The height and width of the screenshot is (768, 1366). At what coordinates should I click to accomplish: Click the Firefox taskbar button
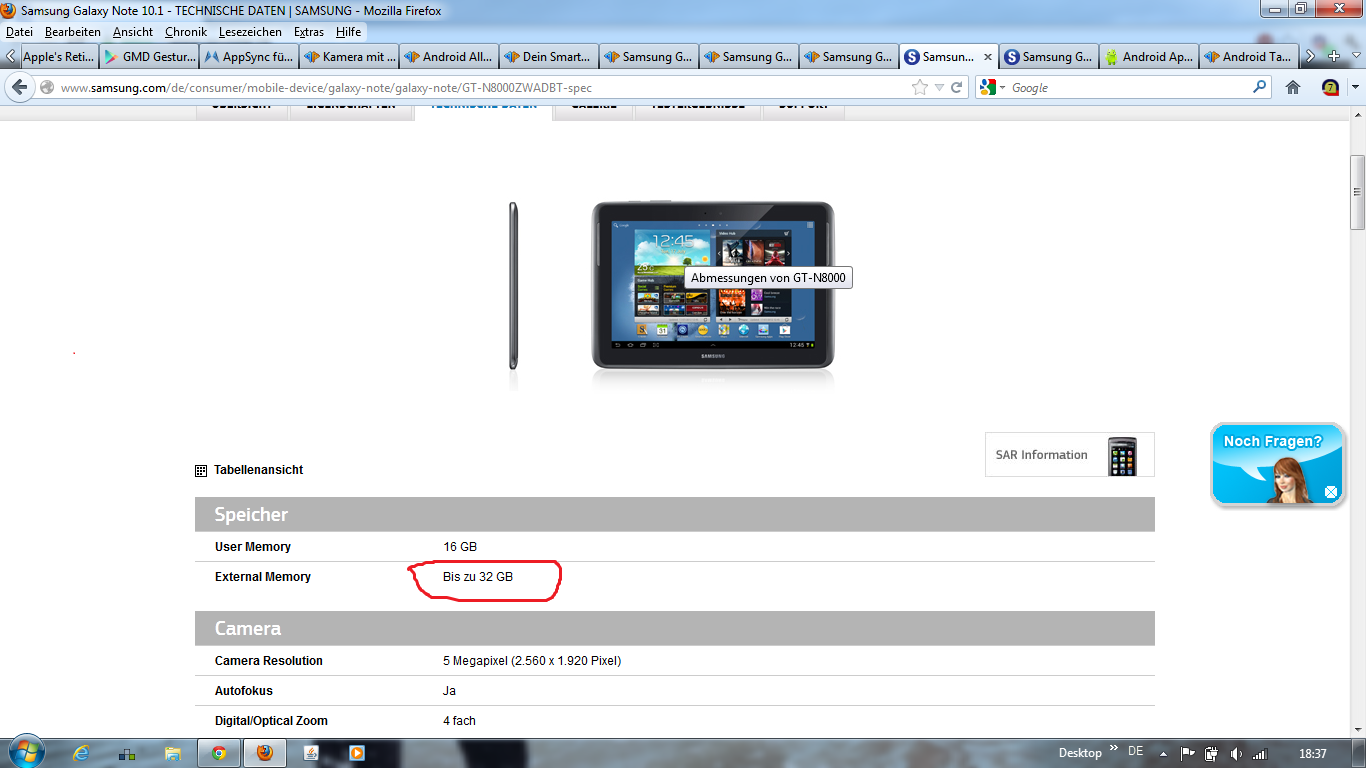click(x=265, y=753)
